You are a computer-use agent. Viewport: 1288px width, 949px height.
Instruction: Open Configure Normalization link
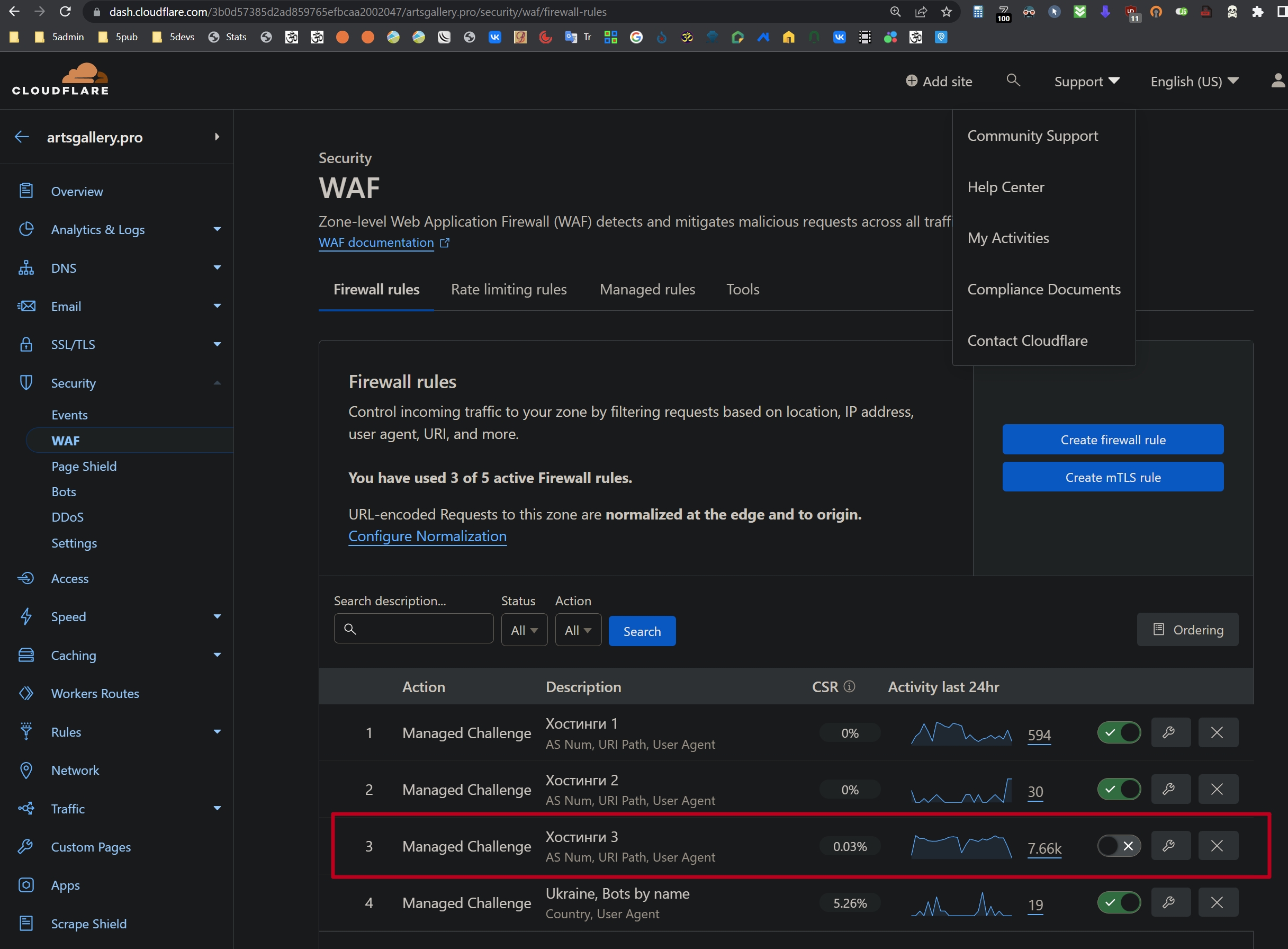tap(427, 536)
